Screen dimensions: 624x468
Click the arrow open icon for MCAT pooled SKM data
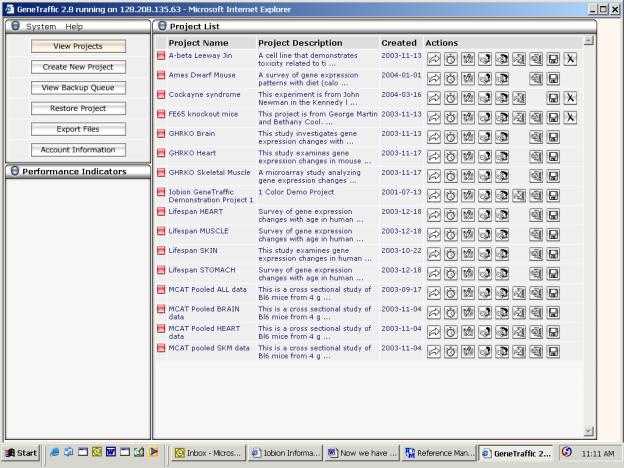click(x=434, y=351)
